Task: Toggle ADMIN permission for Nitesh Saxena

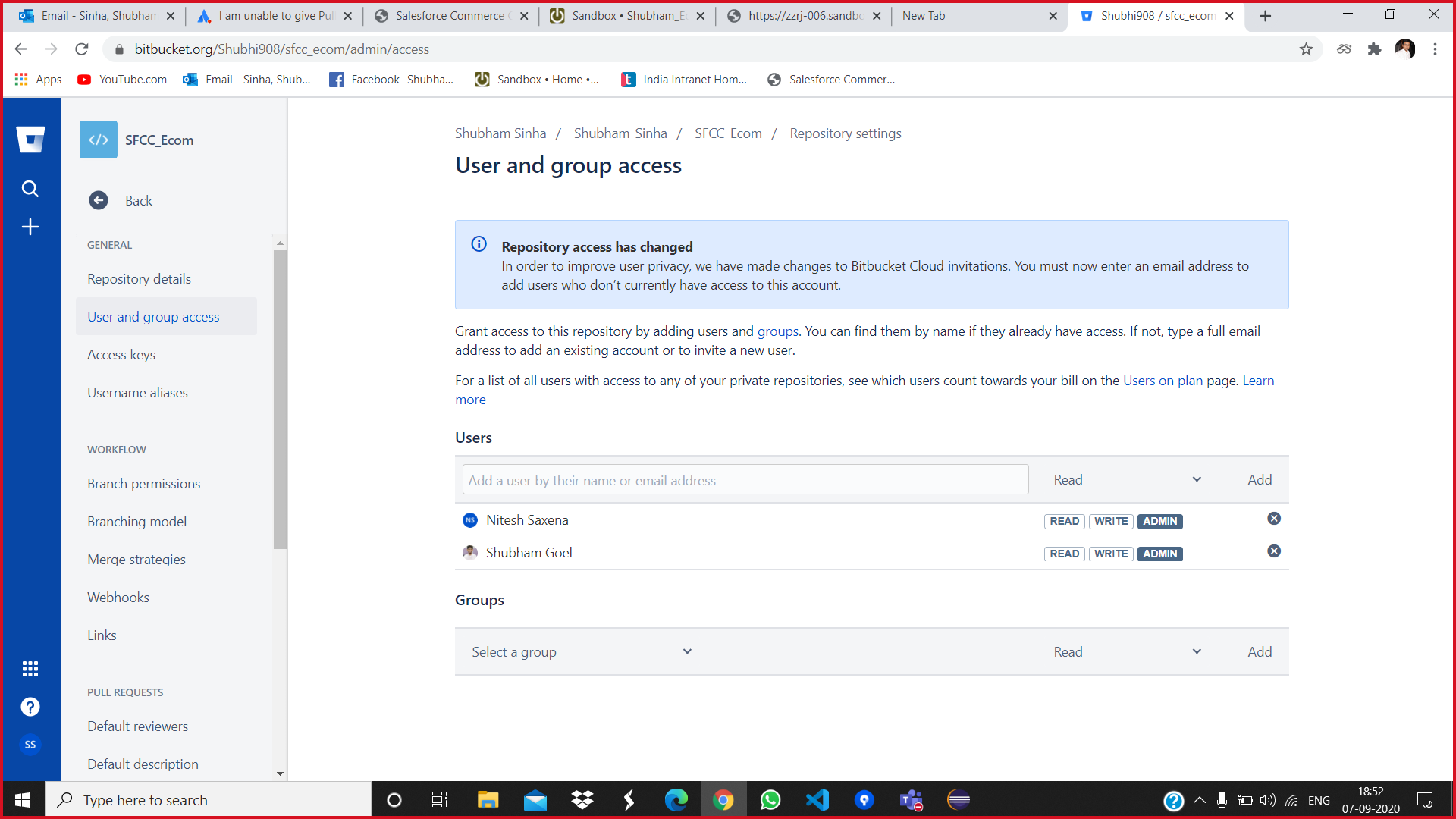Action: point(1159,520)
